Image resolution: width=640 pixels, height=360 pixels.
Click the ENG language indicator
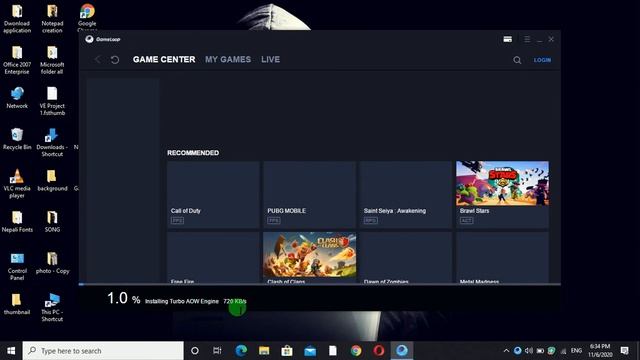tap(576, 351)
